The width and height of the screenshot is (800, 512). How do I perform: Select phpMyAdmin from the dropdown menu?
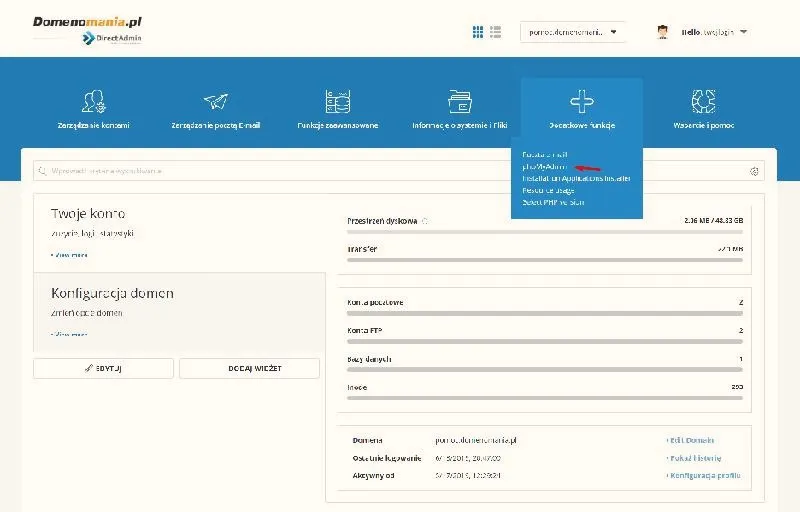point(544,167)
